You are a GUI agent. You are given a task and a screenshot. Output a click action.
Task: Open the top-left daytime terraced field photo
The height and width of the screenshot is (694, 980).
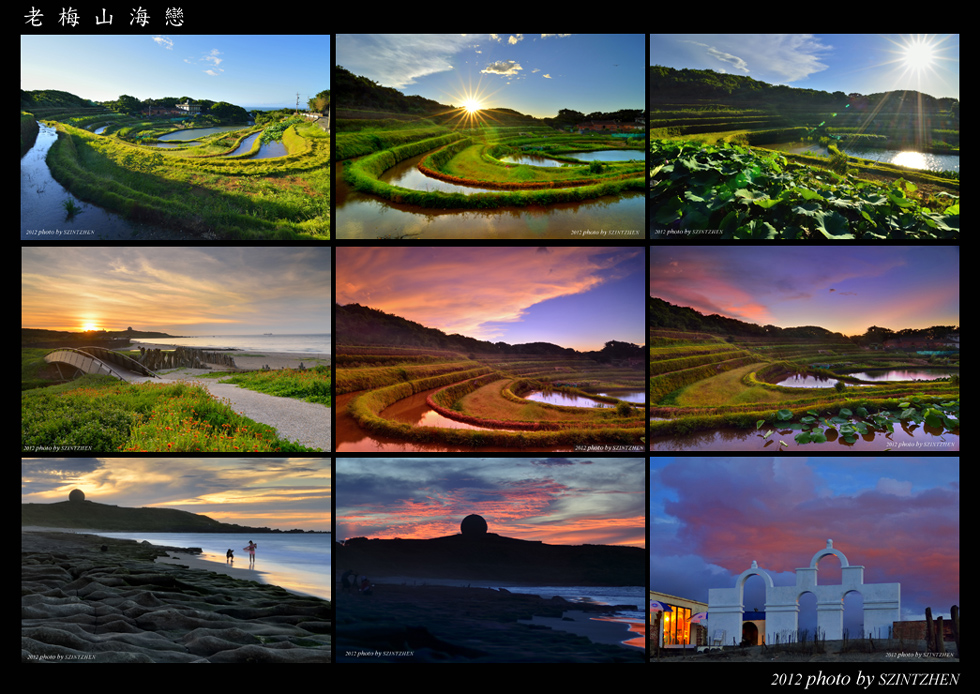pyautogui.click(x=175, y=137)
